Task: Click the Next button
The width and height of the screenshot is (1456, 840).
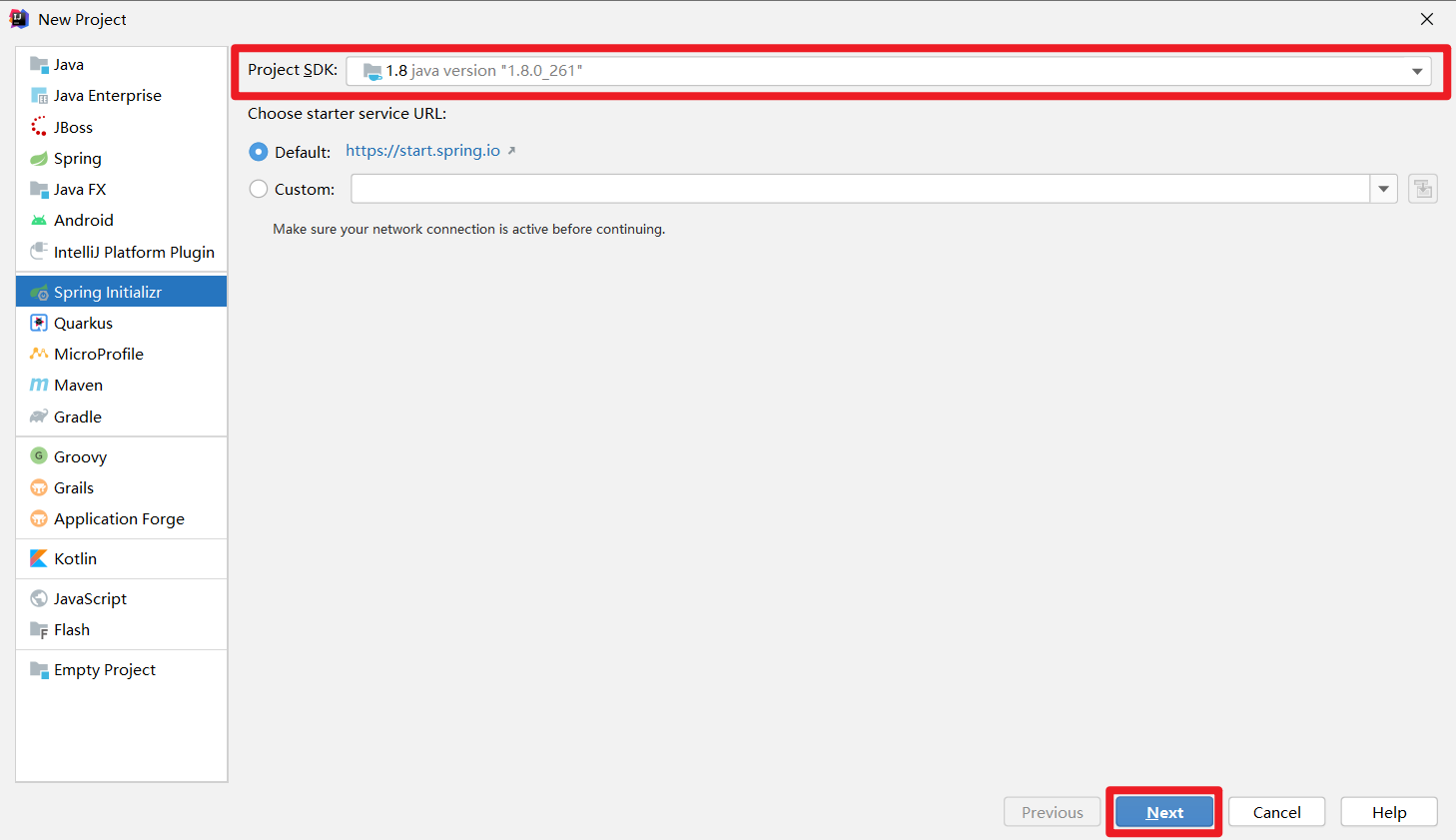Action: click(1164, 812)
